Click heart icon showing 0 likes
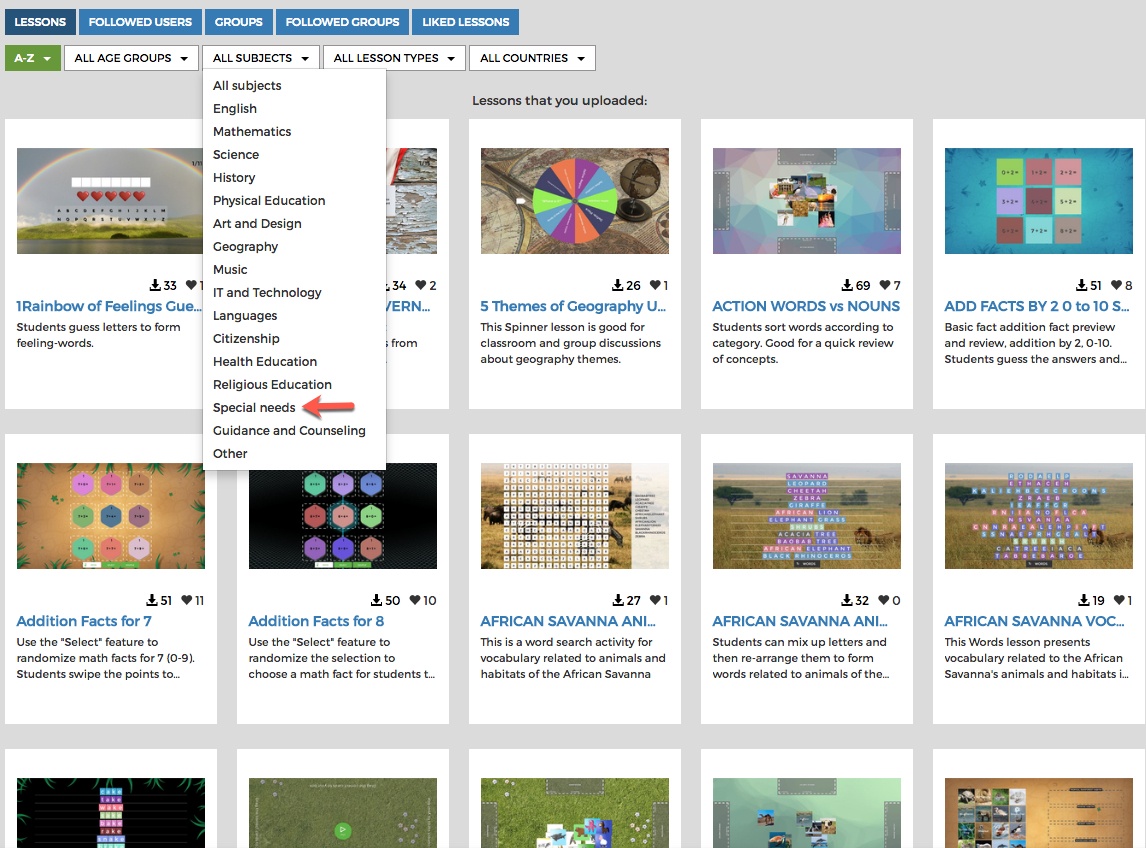Image resolution: width=1146 pixels, height=848 pixels. point(884,600)
